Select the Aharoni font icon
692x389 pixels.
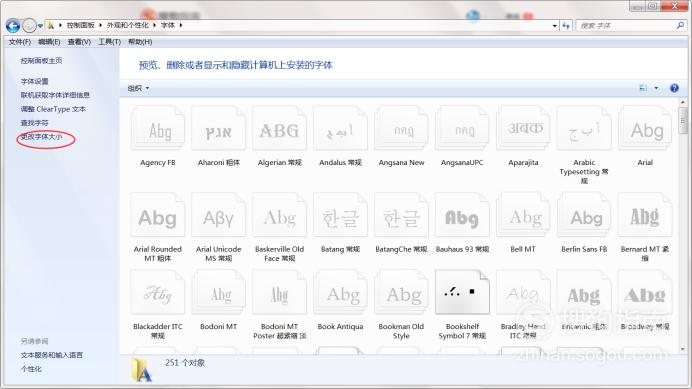(218, 128)
